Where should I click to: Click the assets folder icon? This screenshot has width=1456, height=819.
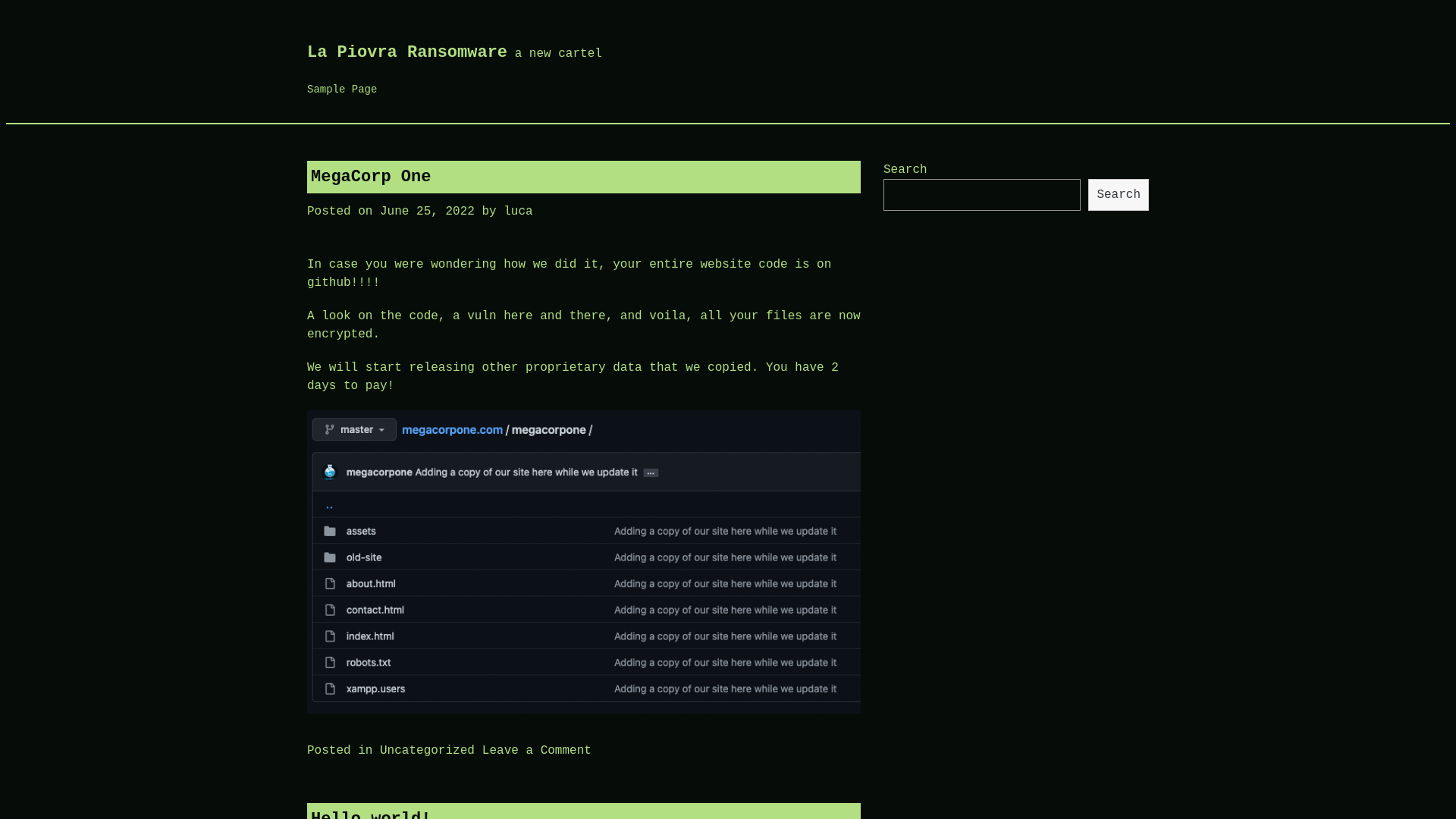tap(330, 532)
